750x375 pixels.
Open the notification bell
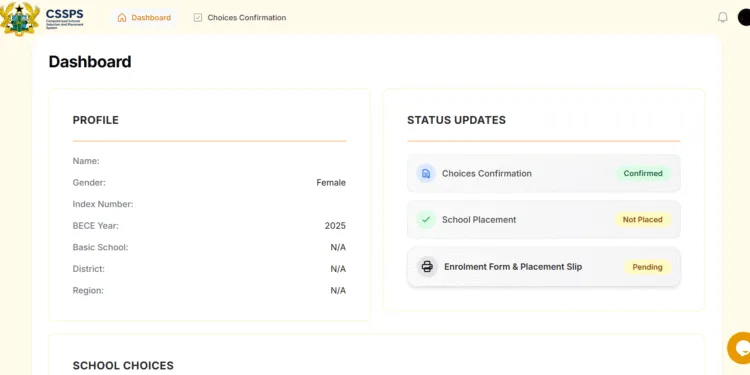click(722, 18)
